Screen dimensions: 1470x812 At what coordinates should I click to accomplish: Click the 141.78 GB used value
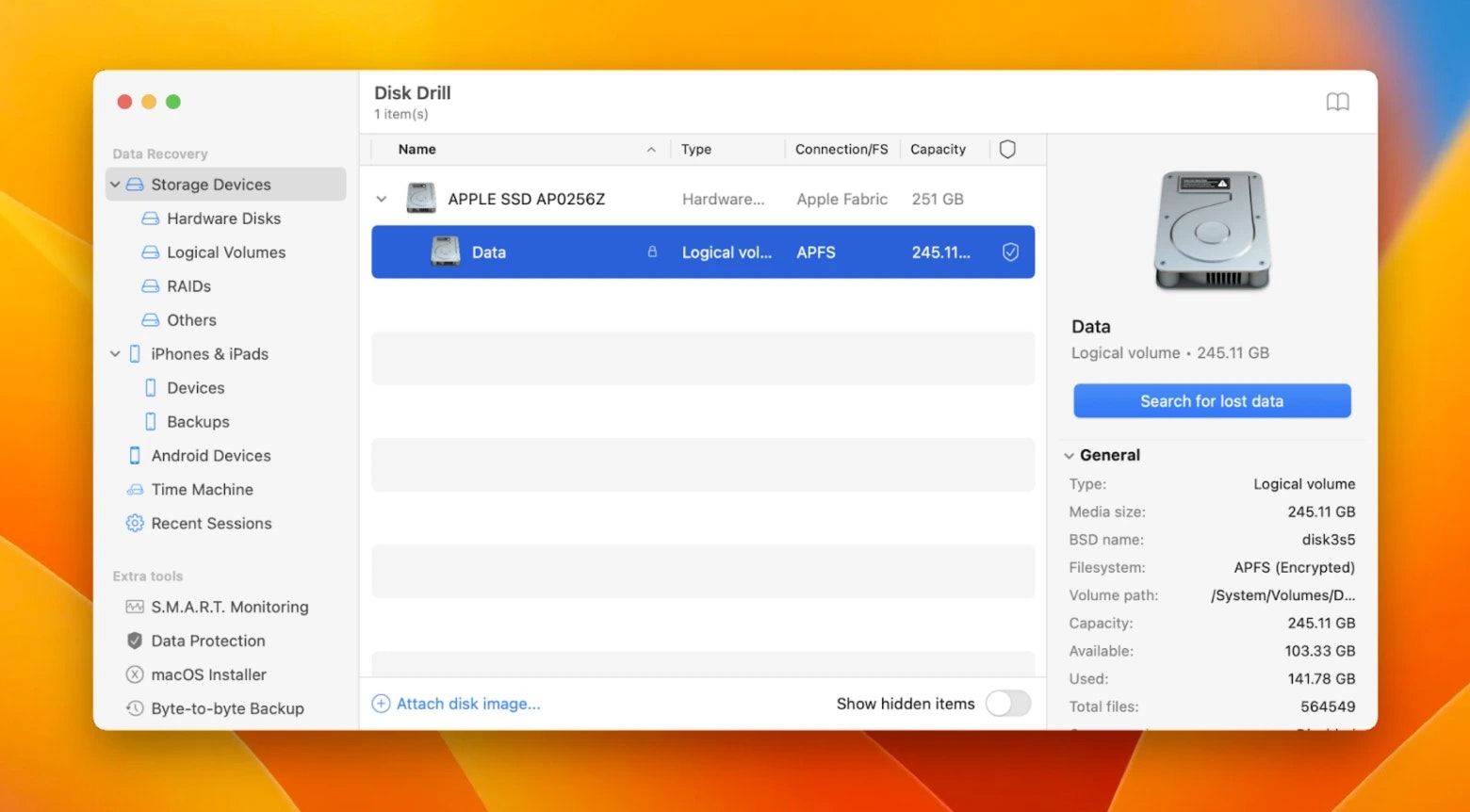[1322, 678]
